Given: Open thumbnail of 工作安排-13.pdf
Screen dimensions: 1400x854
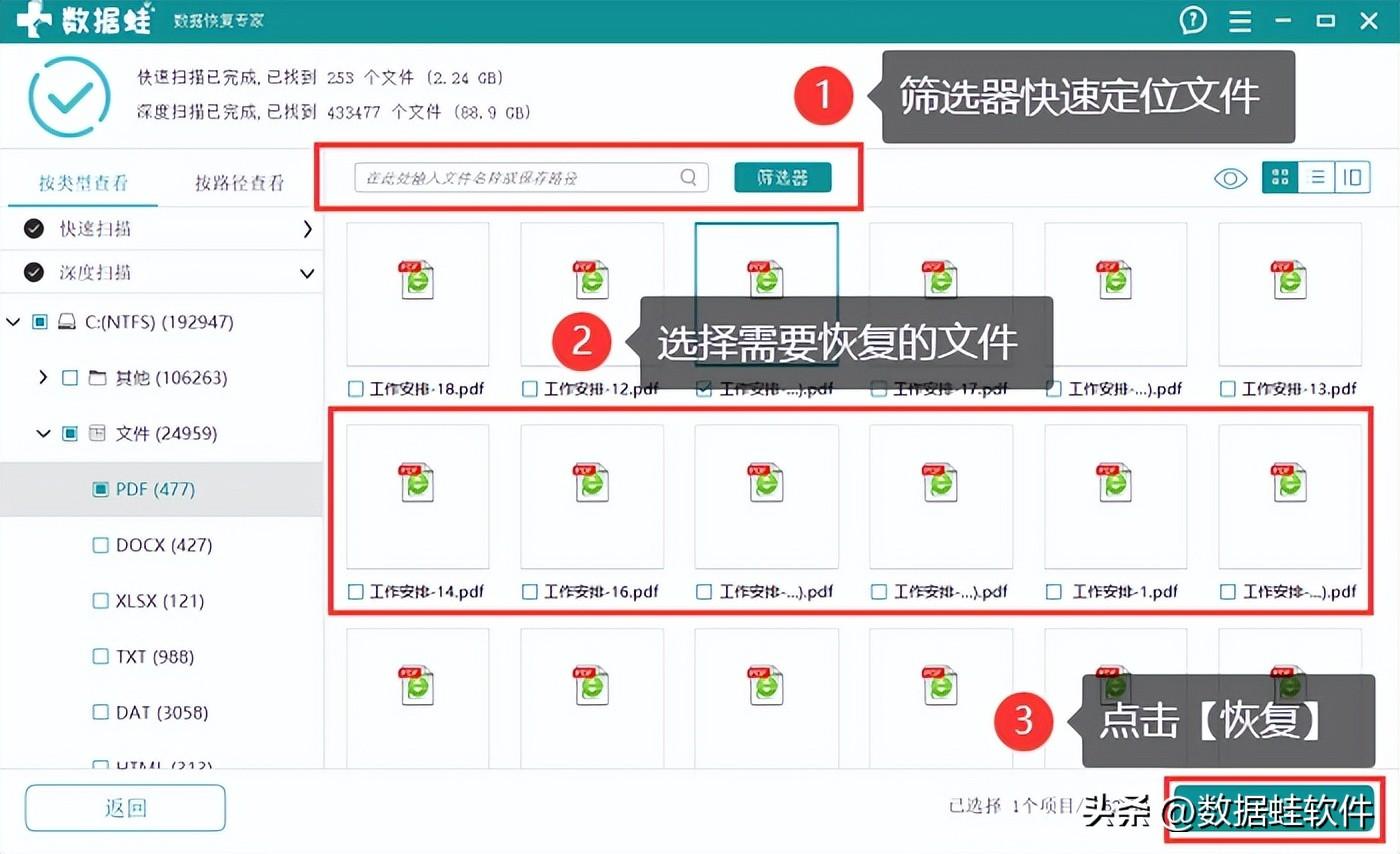Looking at the screenshot, I should [1290, 294].
